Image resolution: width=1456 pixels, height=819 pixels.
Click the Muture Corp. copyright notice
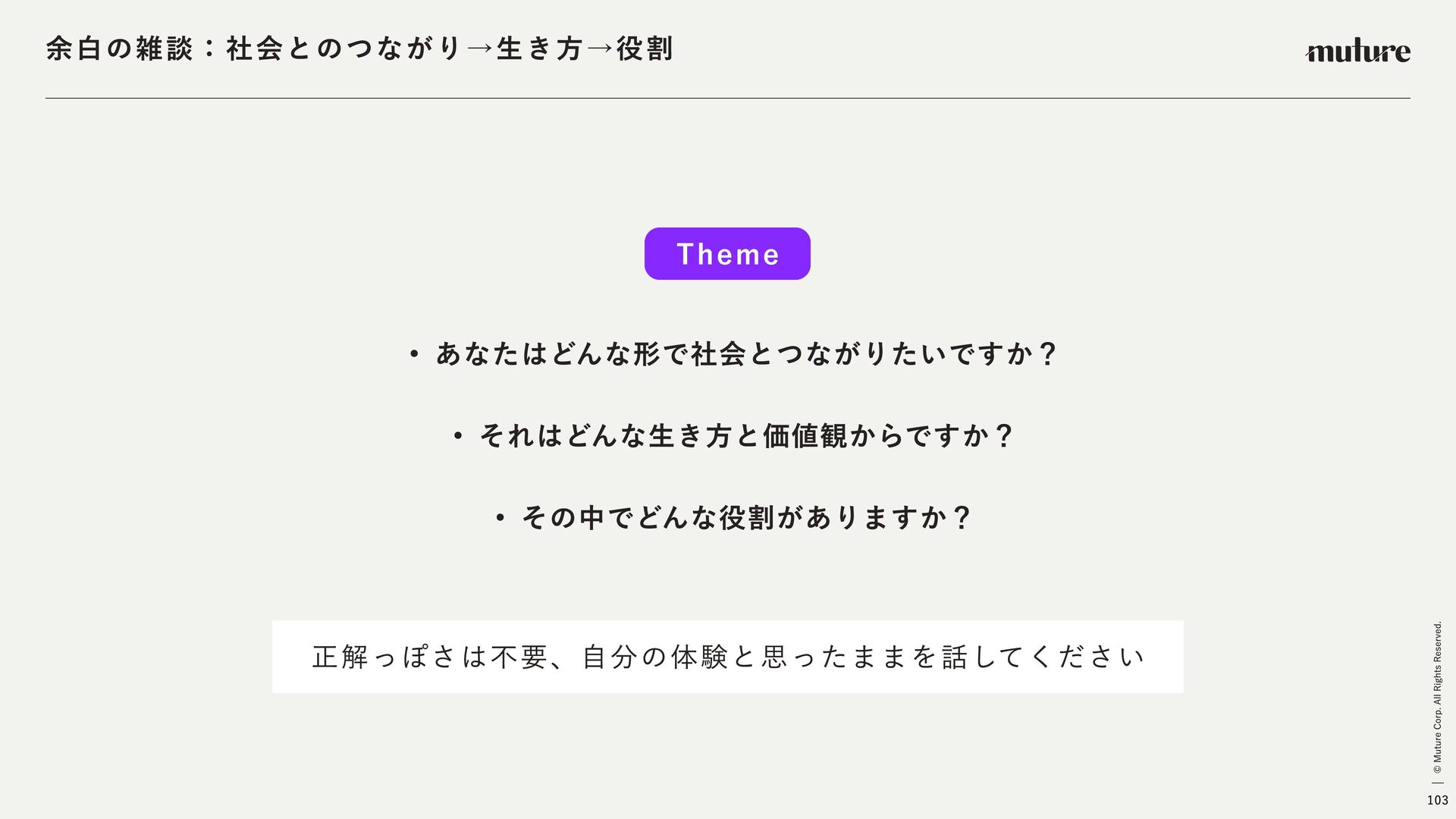(1437, 692)
